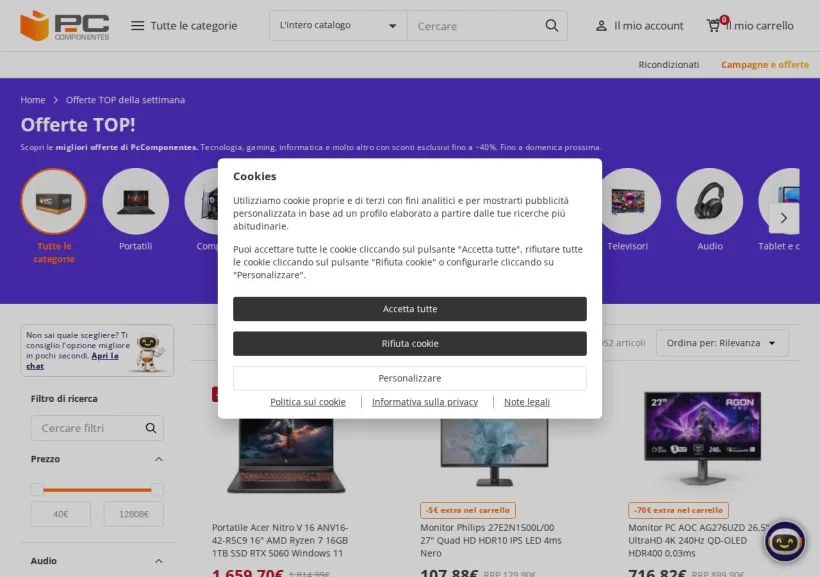Click Home breadcrumb link
This screenshot has height=577, width=820.
tap(33, 100)
